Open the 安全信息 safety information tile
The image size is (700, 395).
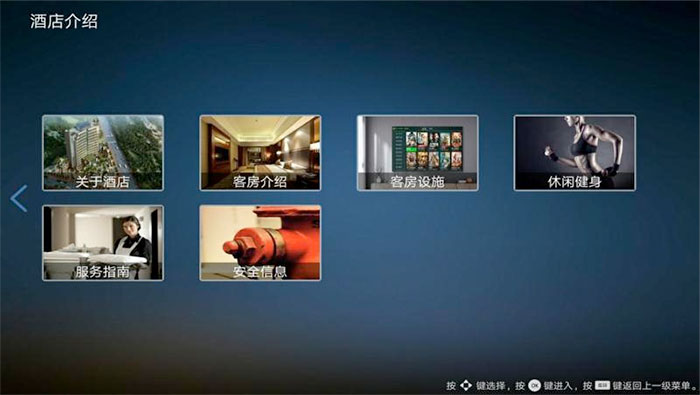260,243
